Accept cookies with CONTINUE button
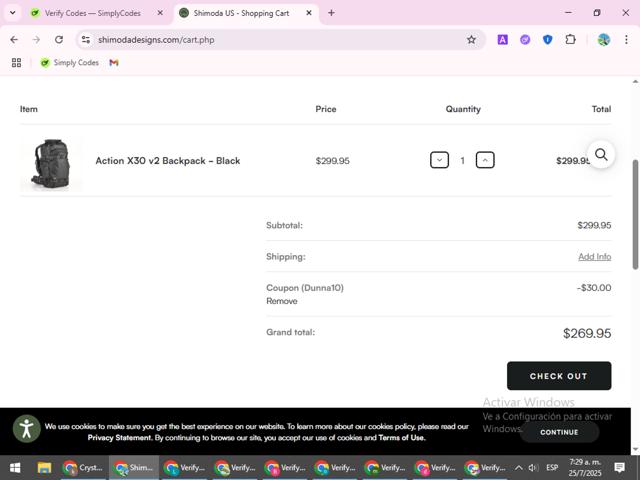The height and width of the screenshot is (480, 640). 559,432
